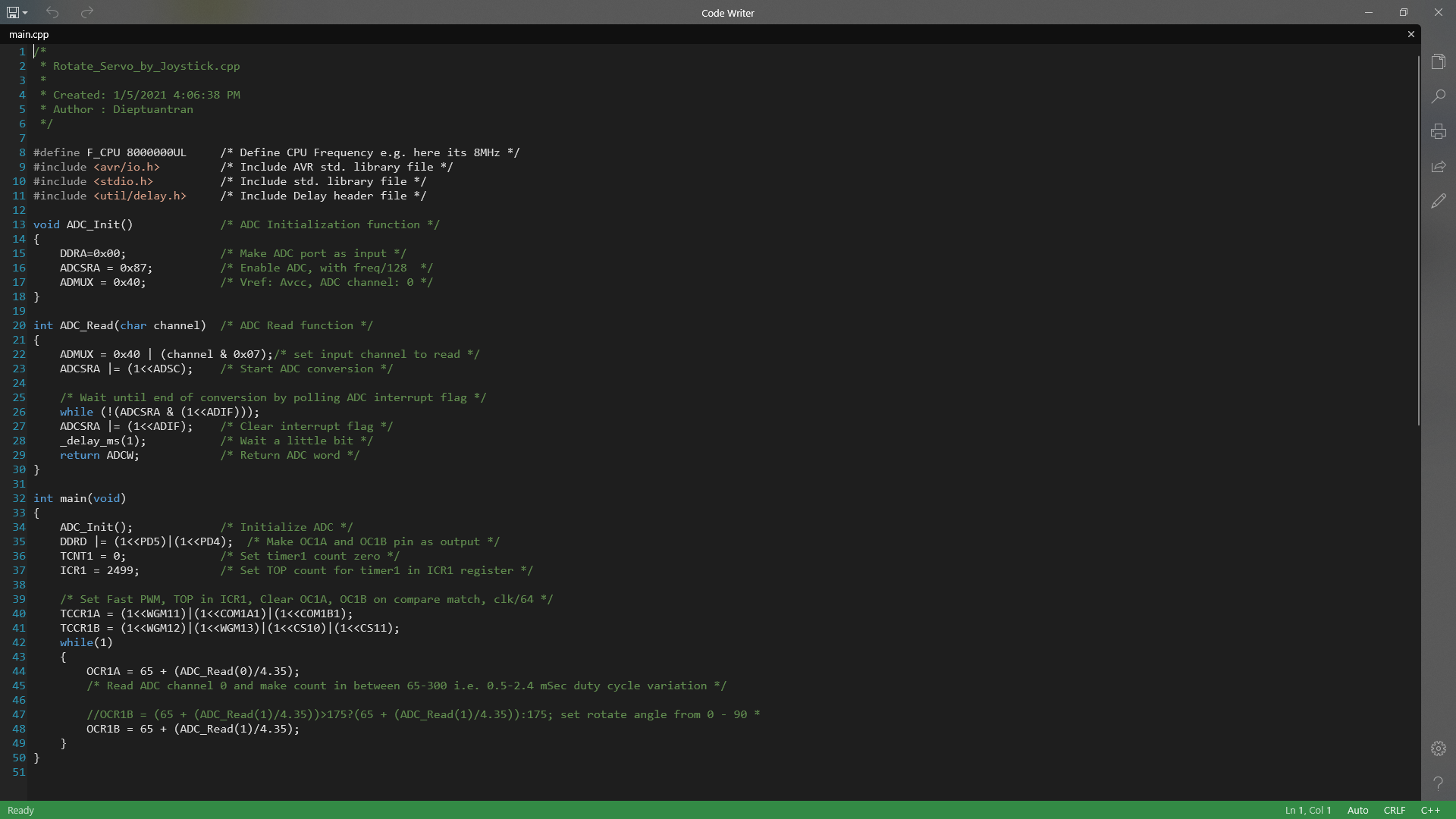The image size is (1456, 819).
Task: Click line number 13 in gutter
Action: point(19,224)
